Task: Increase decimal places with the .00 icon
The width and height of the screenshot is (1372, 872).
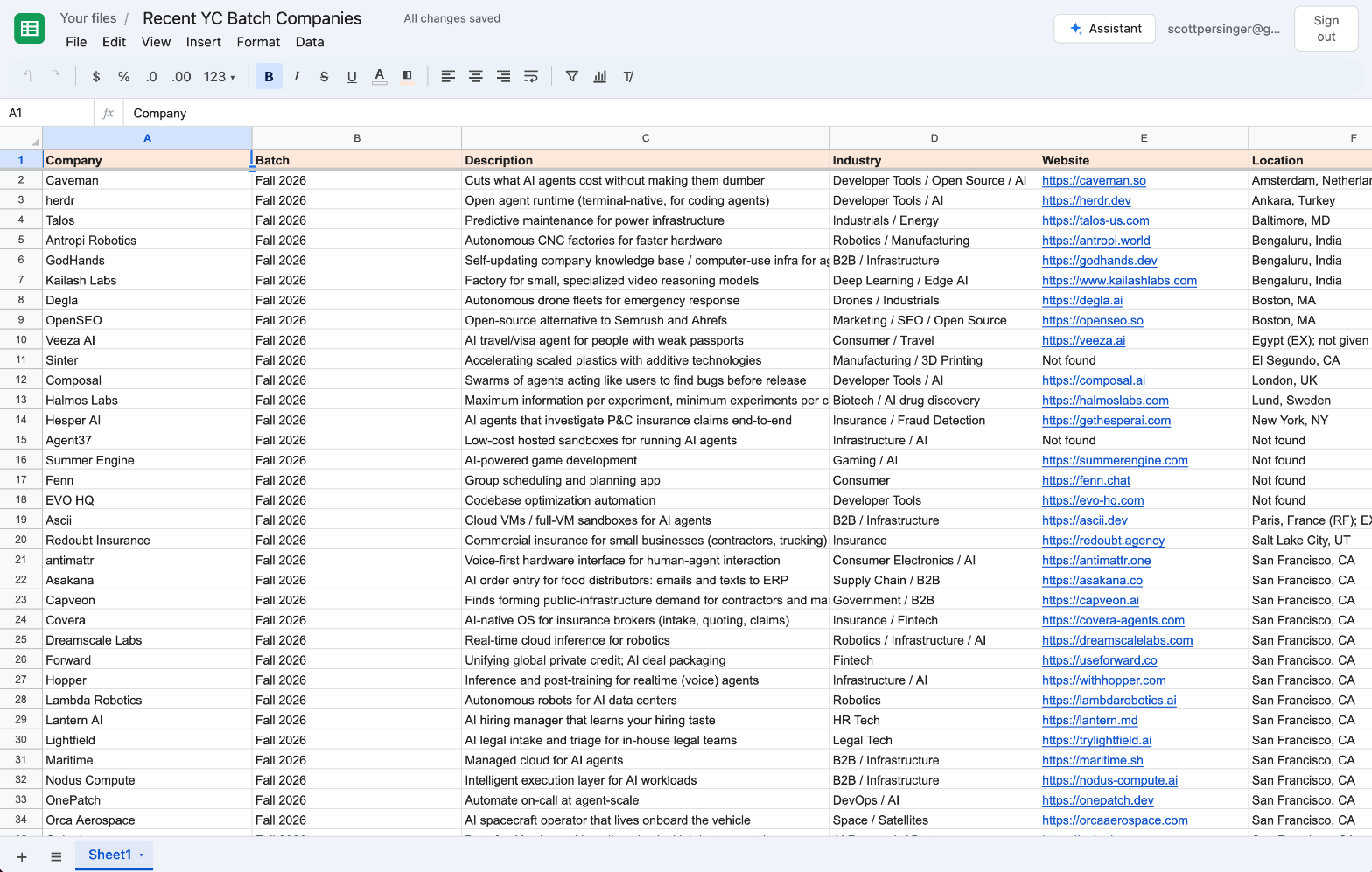Action: click(x=181, y=77)
